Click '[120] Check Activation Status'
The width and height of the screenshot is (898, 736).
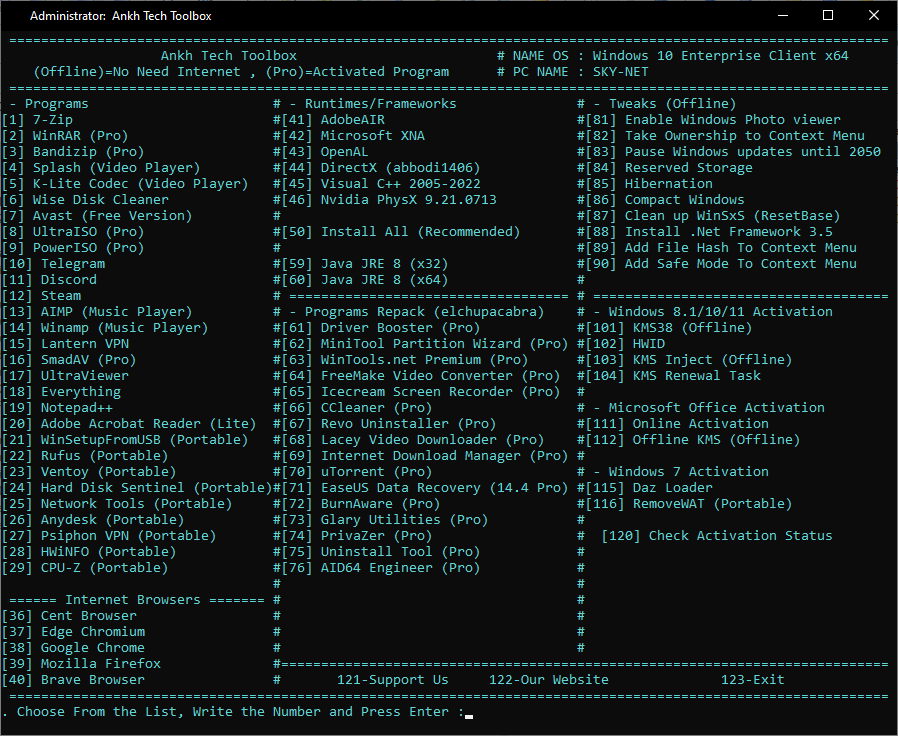717,537
